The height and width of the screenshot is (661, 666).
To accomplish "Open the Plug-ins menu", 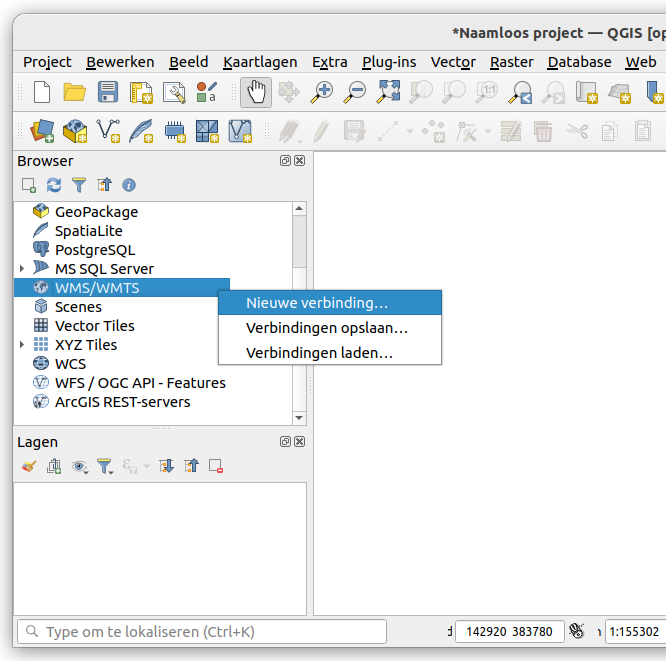I will click(x=389, y=62).
